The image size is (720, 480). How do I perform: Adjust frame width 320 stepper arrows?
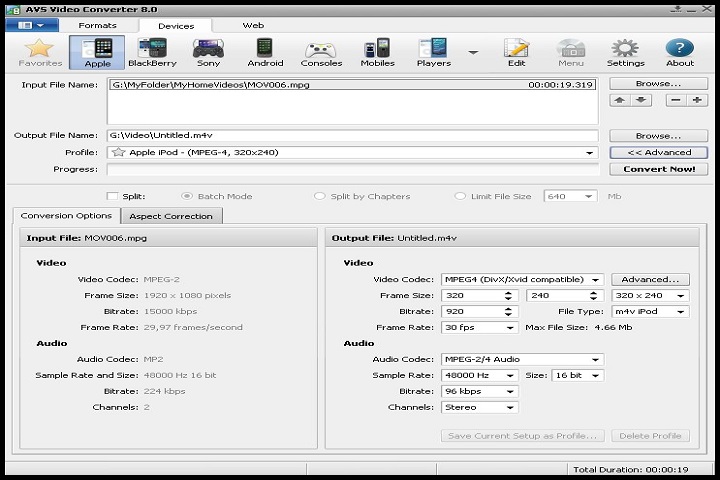click(508, 295)
